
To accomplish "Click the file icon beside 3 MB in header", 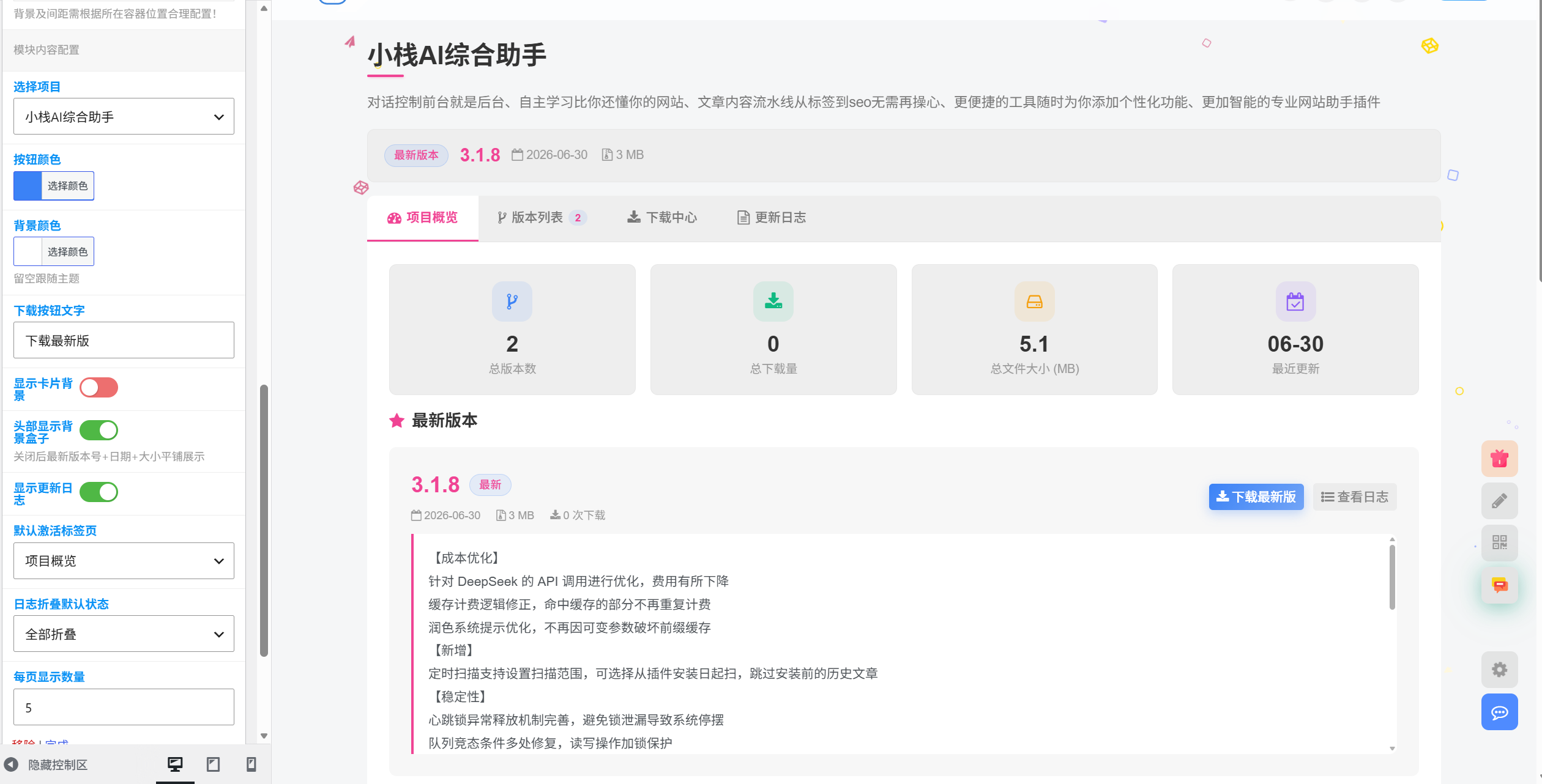I will pyautogui.click(x=607, y=155).
